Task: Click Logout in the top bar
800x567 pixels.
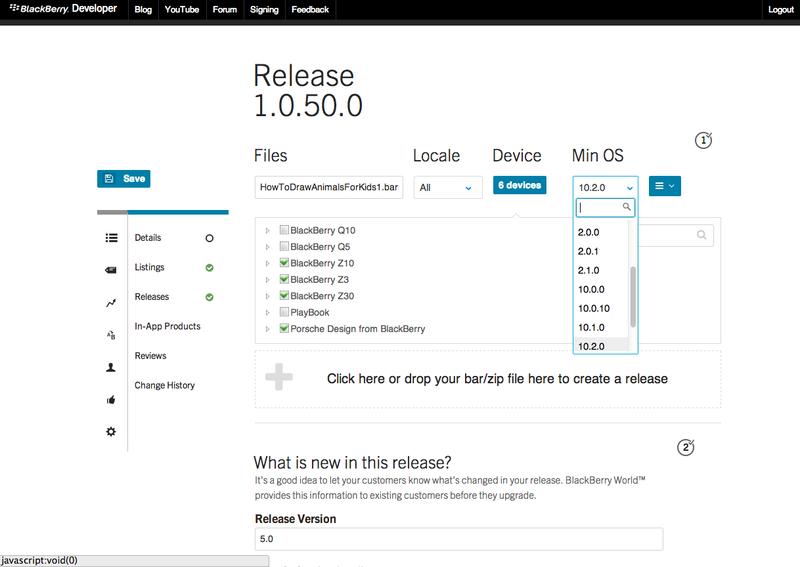Action: (781, 10)
